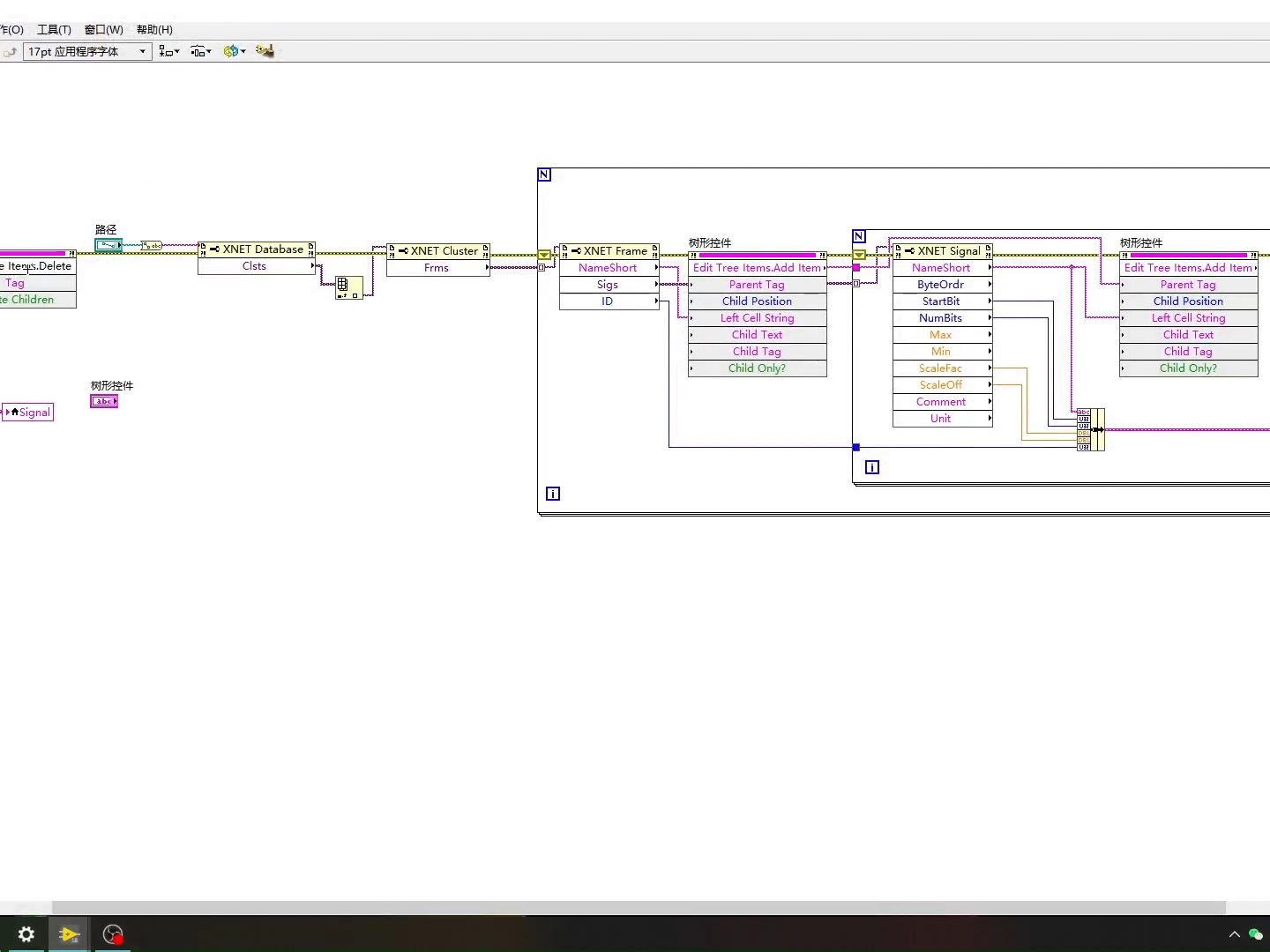Click the horizontal scrollbar at the bottom
The width and height of the screenshot is (1270, 952).
639,907
